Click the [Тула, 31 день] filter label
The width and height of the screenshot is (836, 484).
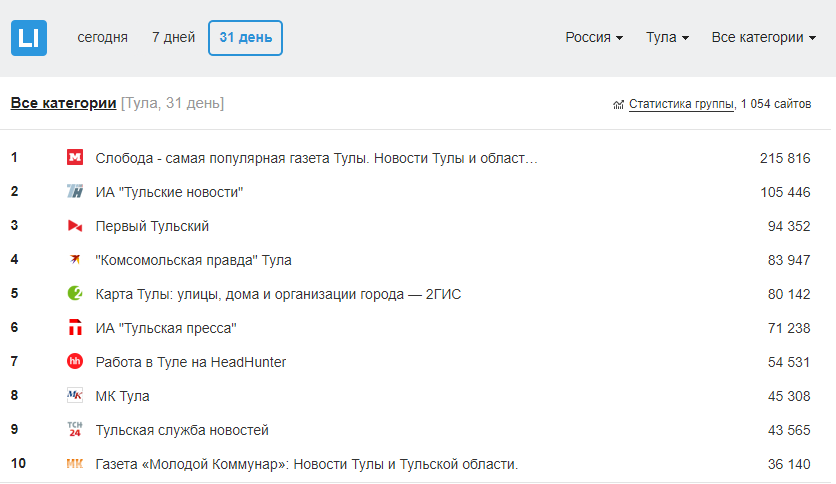click(x=172, y=103)
